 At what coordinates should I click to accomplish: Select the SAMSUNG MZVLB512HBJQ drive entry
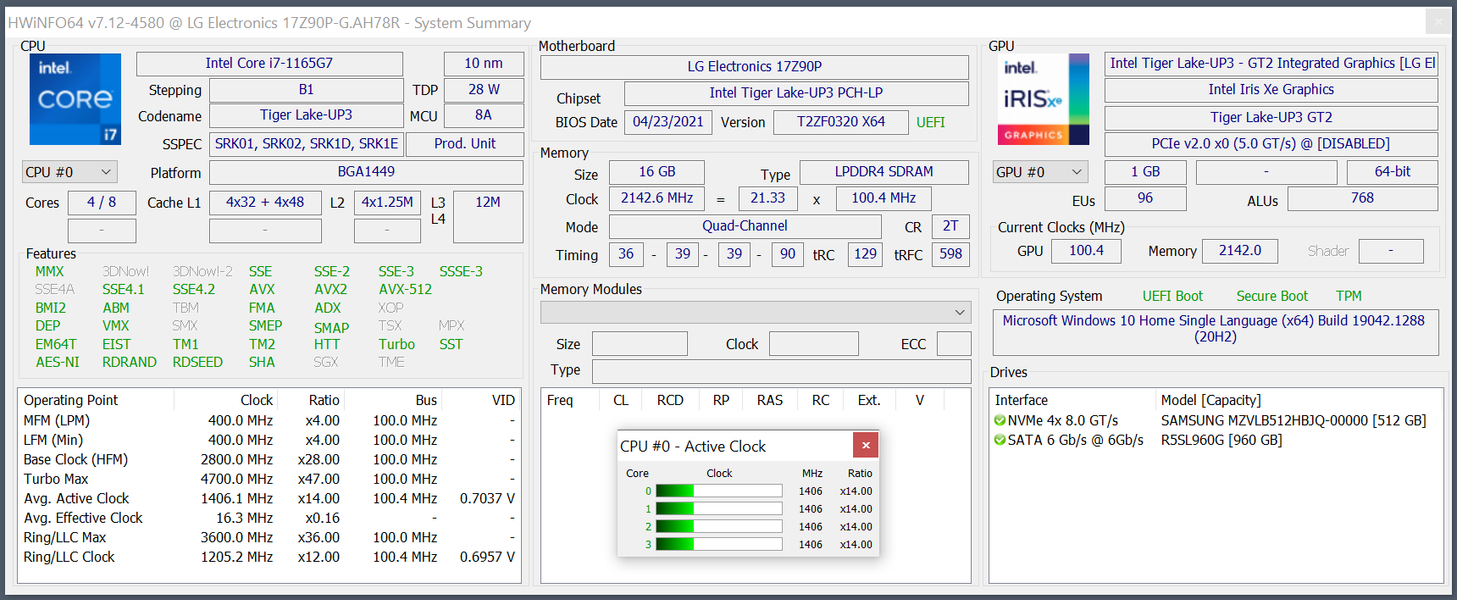[x=1293, y=421]
